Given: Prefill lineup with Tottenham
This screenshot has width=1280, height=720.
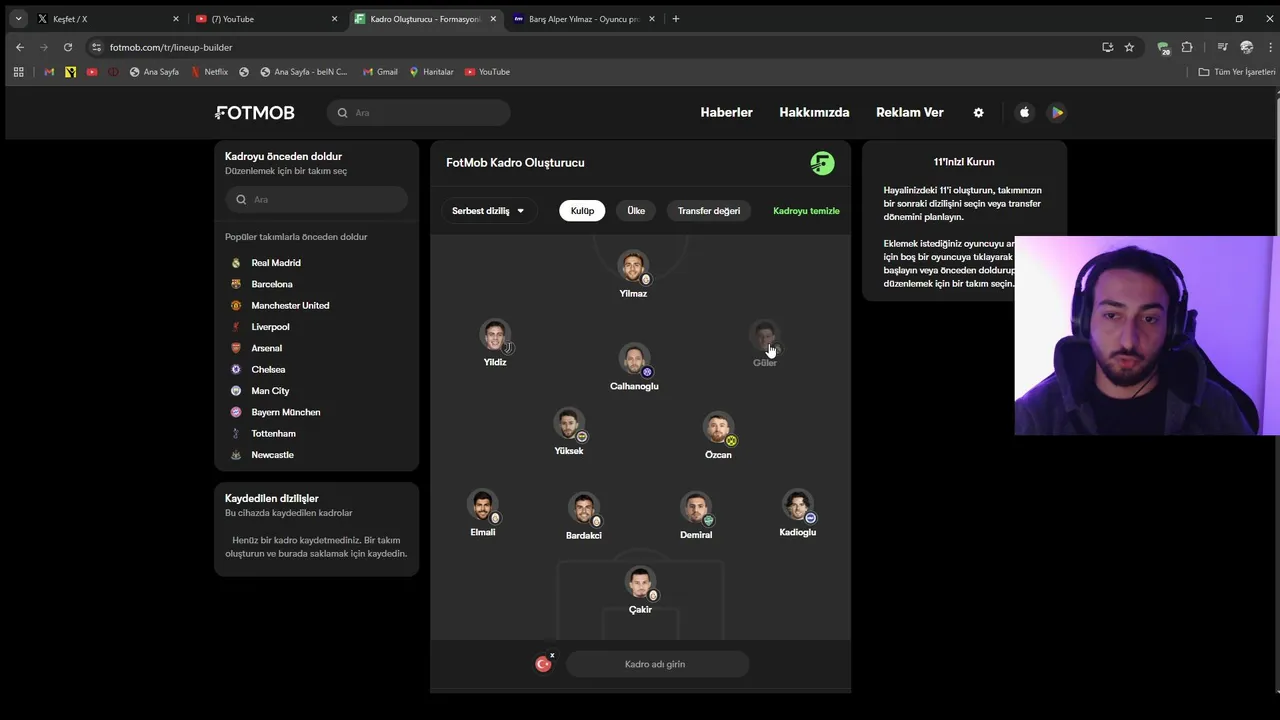Looking at the screenshot, I should (x=273, y=434).
